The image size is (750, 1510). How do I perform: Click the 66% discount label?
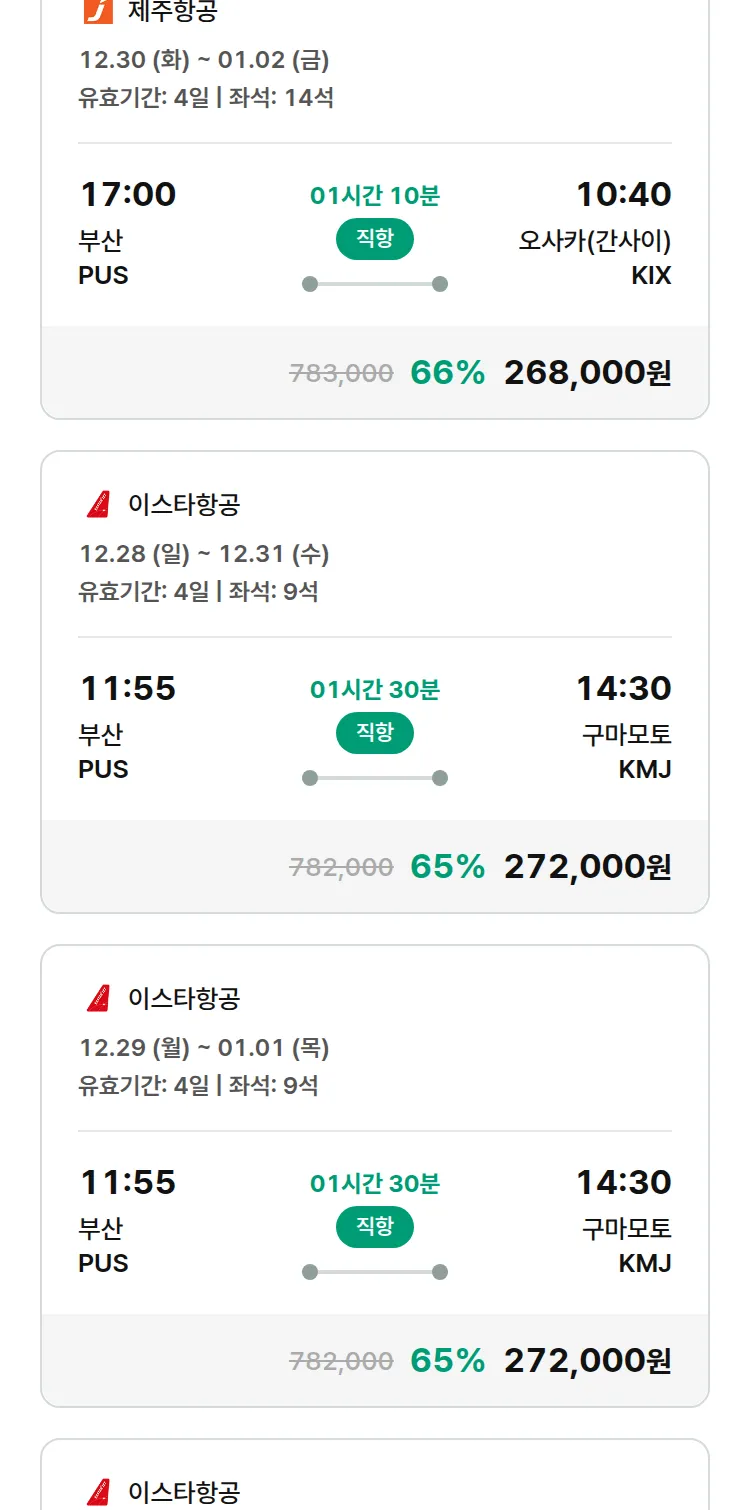tap(447, 373)
